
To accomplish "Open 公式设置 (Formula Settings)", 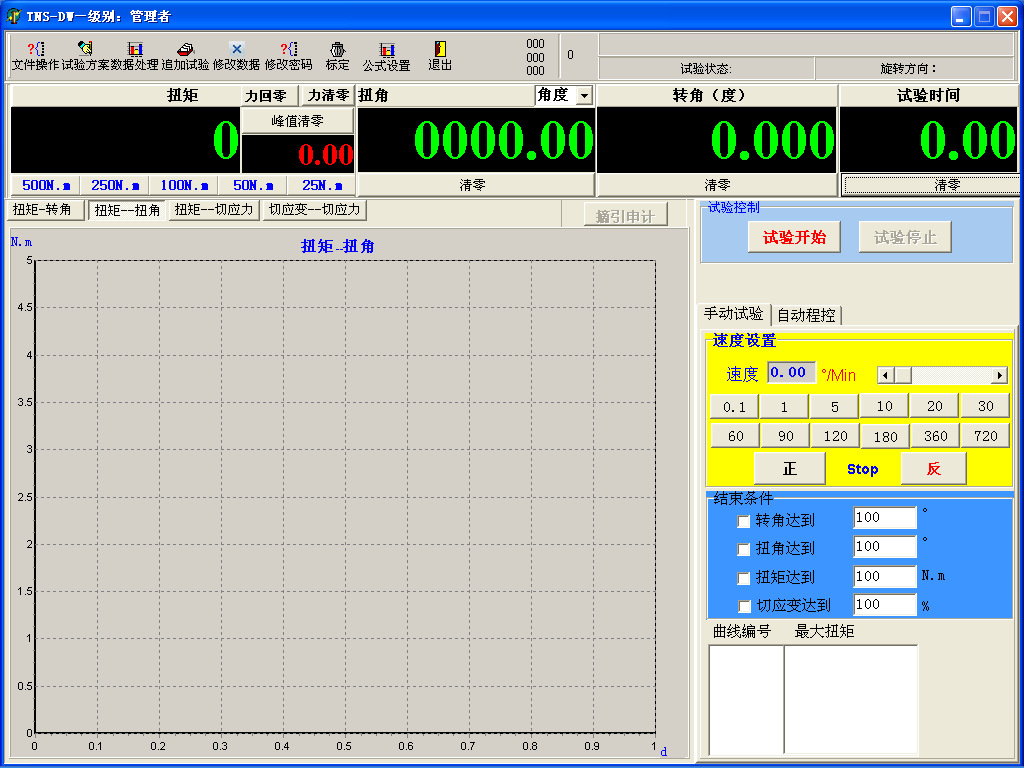I will [386, 56].
